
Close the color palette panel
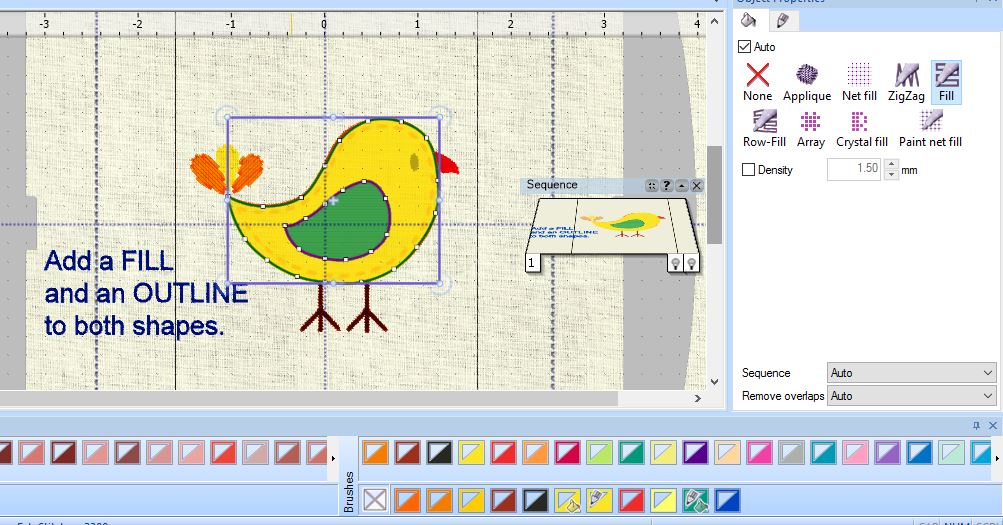click(x=993, y=425)
